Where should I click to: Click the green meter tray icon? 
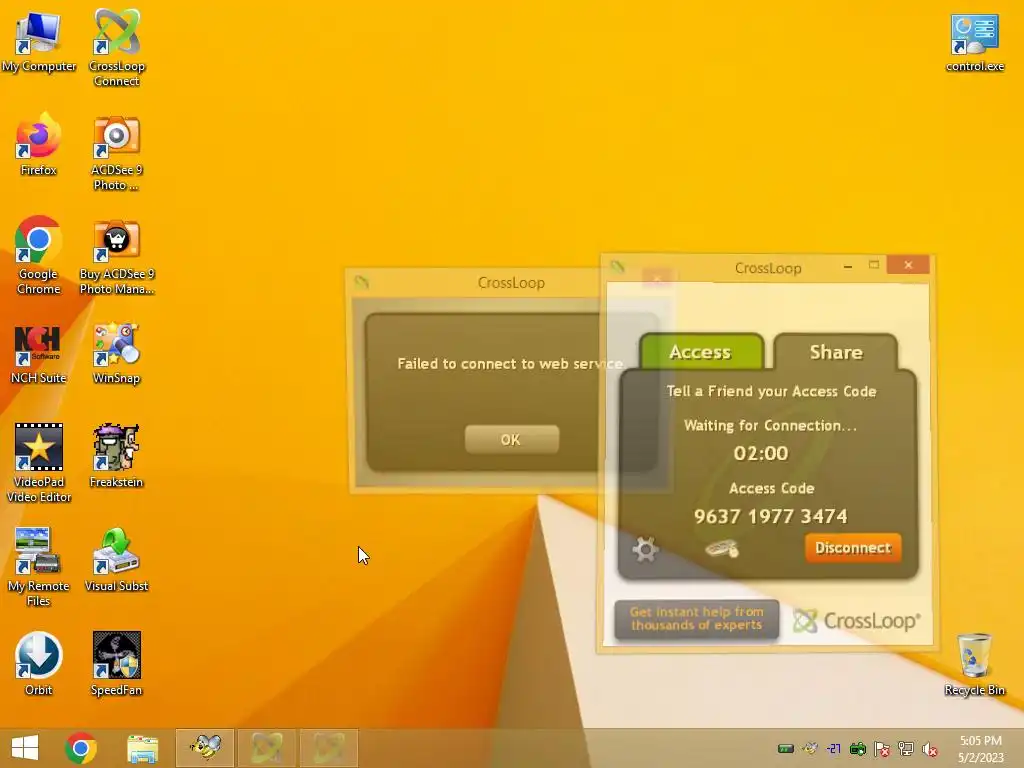point(786,748)
